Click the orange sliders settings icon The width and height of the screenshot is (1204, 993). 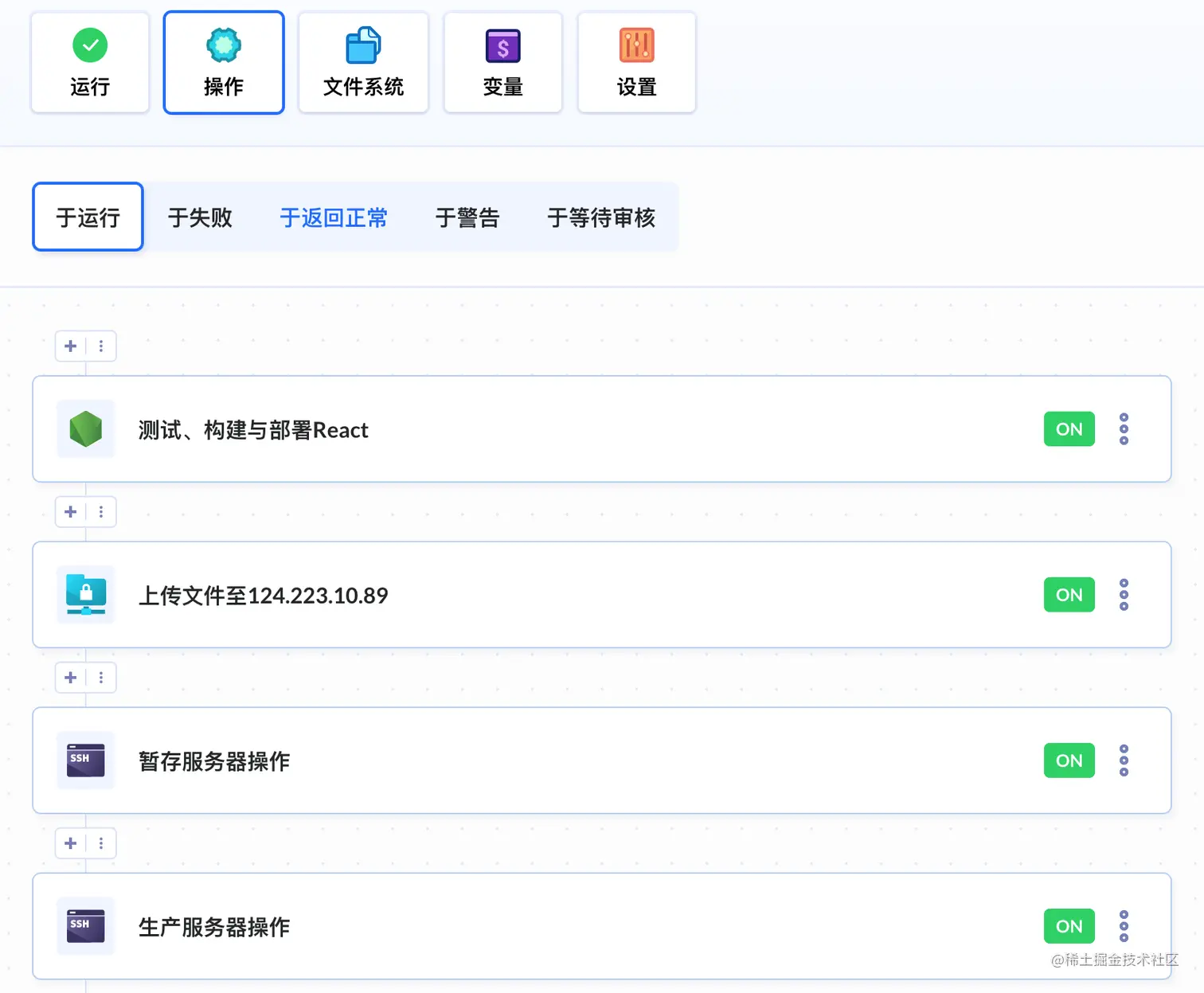coord(636,45)
